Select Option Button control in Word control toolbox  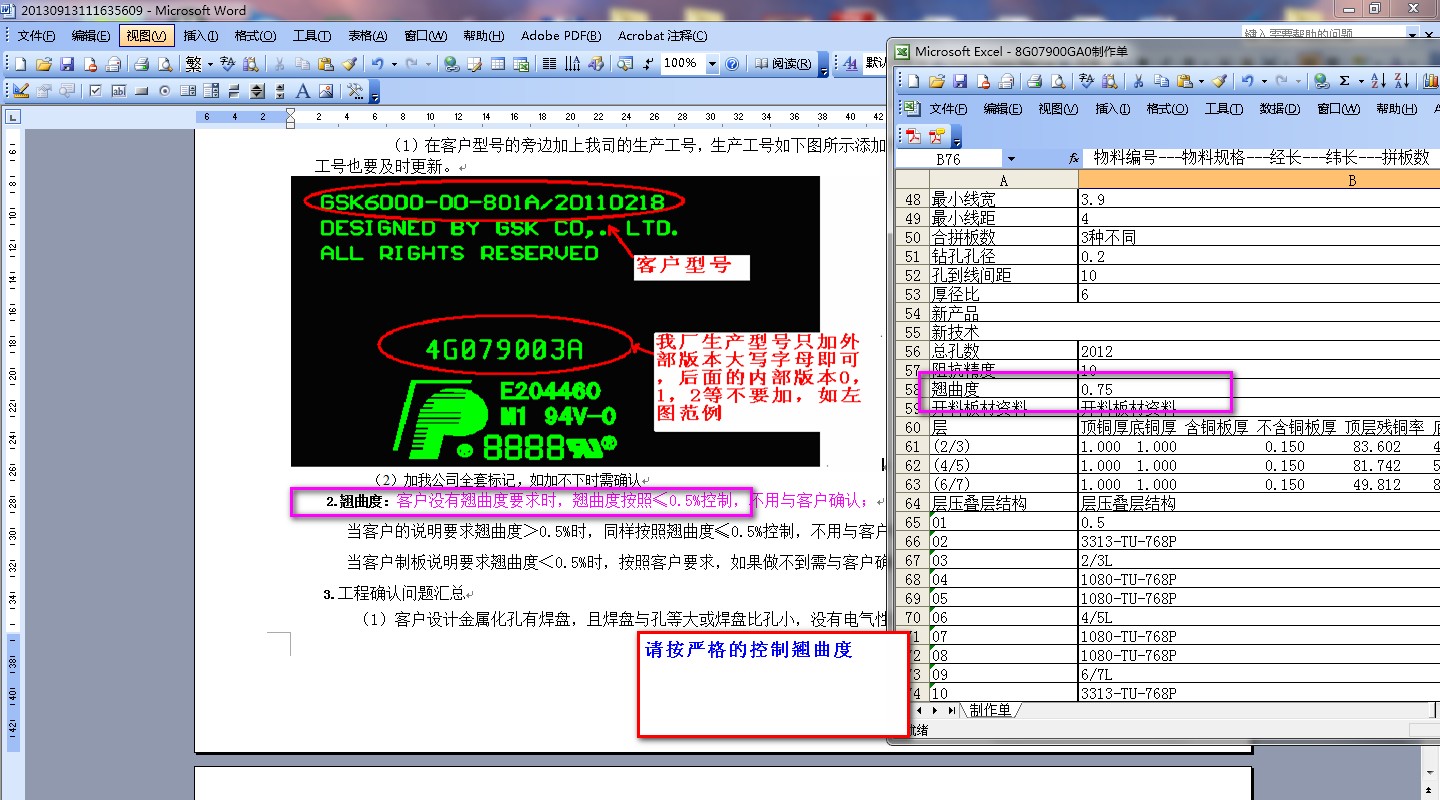tap(165, 91)
